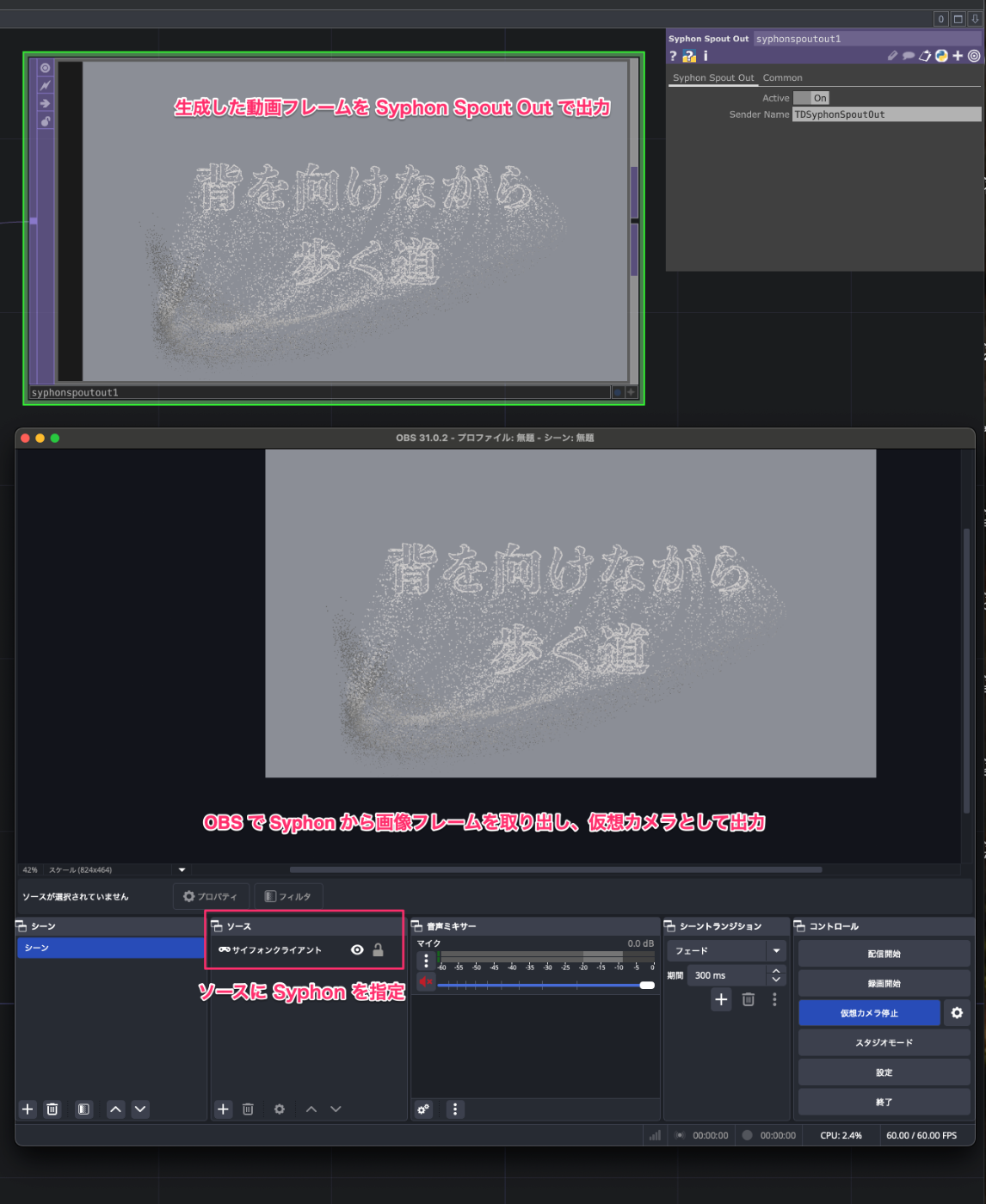Click the スタジオモード studio mode button
Image resolution: width=986 pixels, height=1204 pixels.
click(x=884, y=1042)
